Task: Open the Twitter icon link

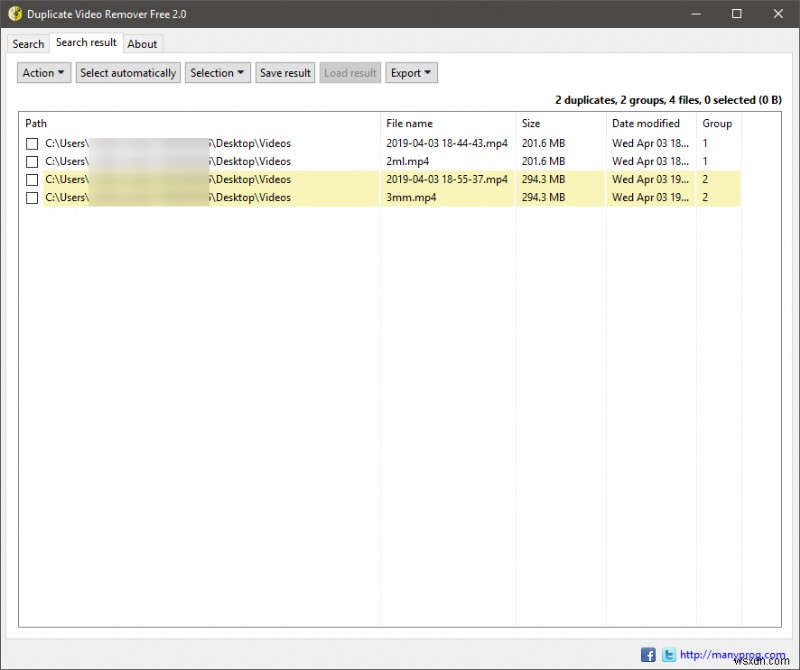Action: 669,654
